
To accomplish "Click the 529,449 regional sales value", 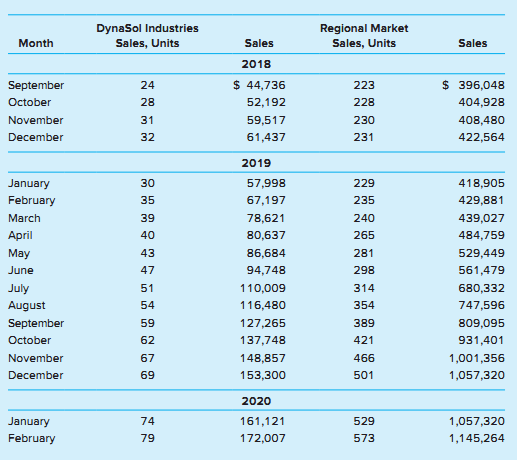I will pos(481,253).
